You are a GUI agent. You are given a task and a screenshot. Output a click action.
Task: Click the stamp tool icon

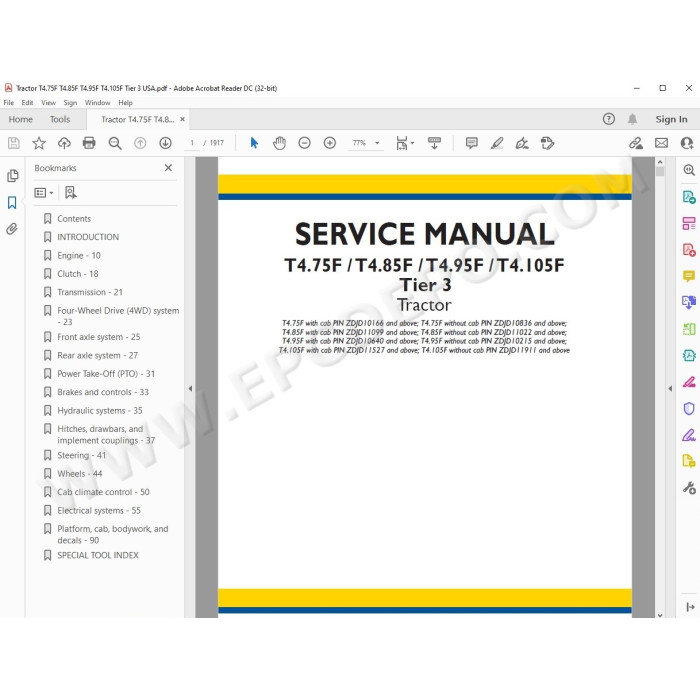547,143
